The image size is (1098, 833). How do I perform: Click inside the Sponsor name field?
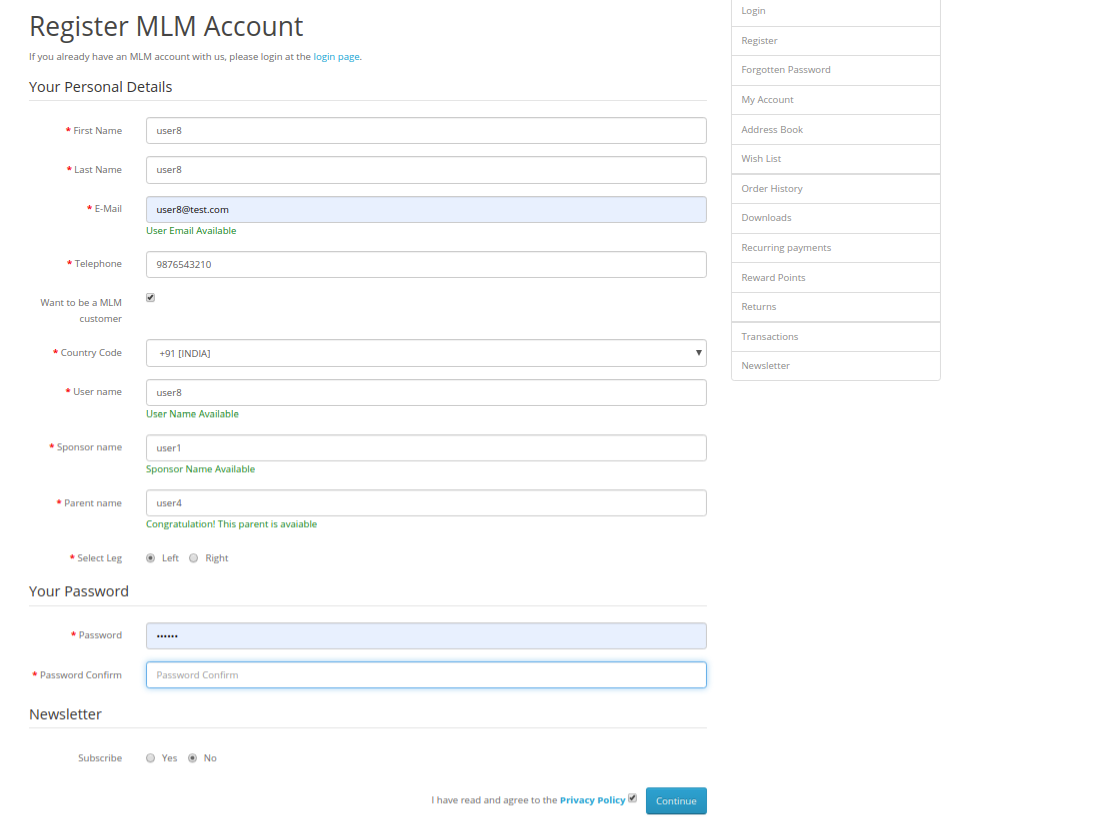[x=426, y=447]
